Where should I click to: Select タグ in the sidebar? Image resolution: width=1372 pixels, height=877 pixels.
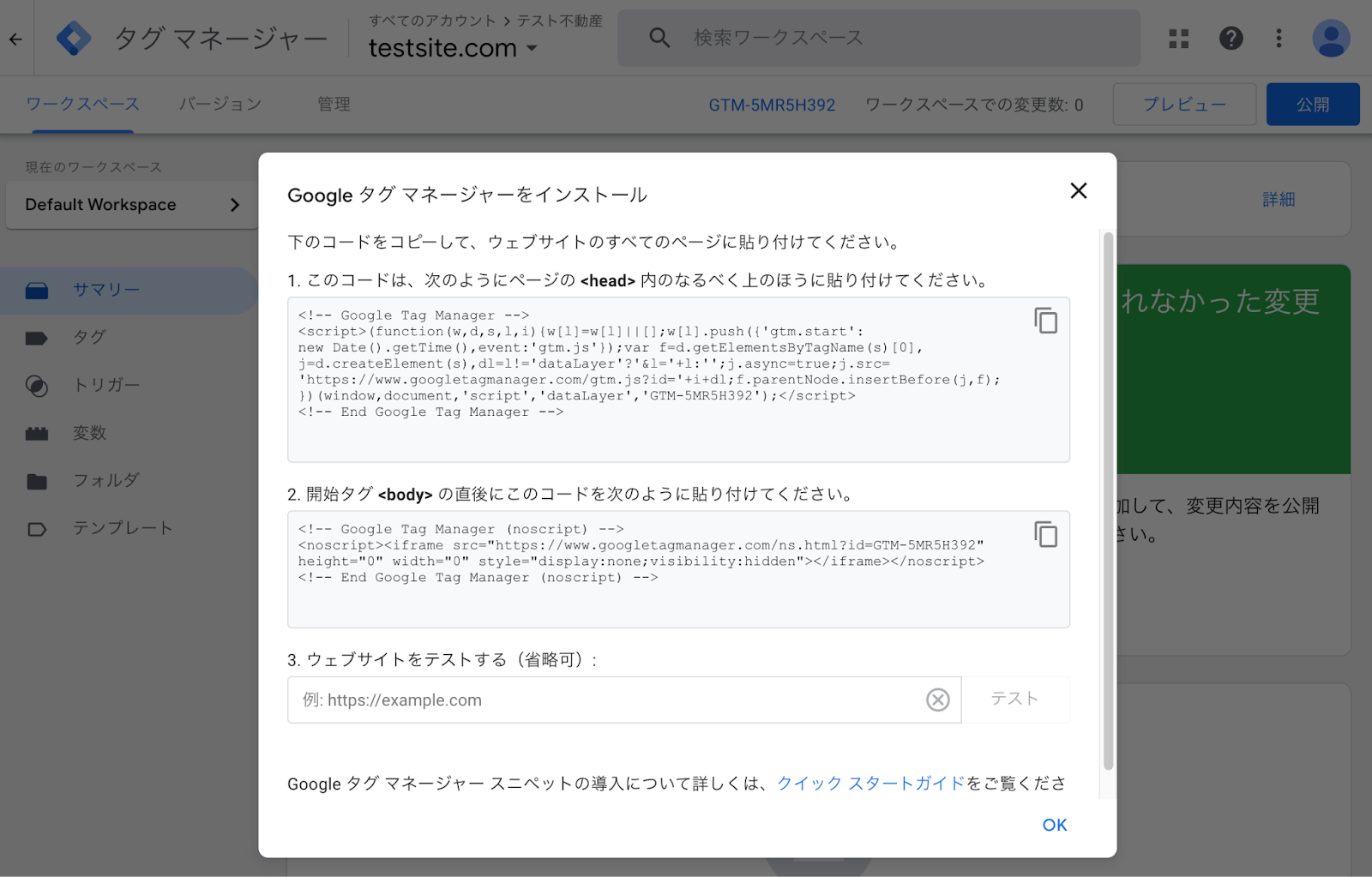click(89, 337)
